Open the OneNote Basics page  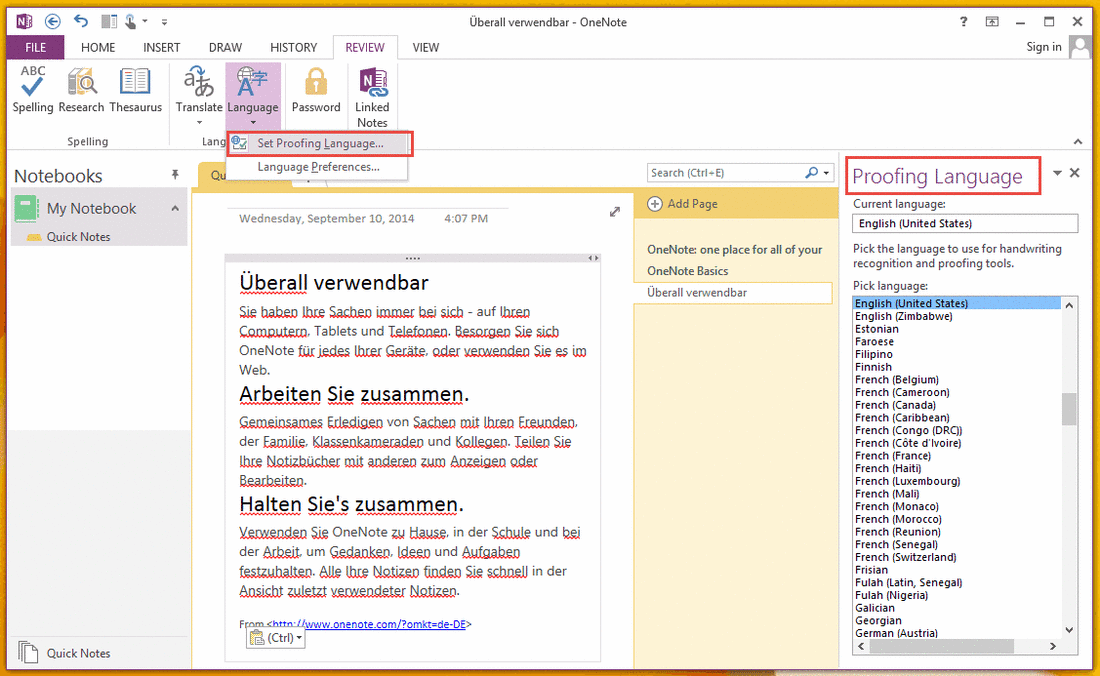point(688,271)
